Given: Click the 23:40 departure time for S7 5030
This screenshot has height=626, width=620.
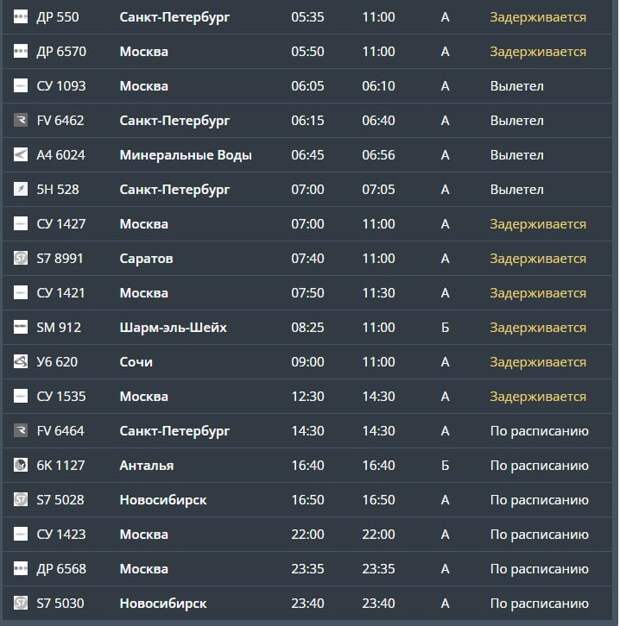Looking at the screenshot, I should [x=308, y=604].
